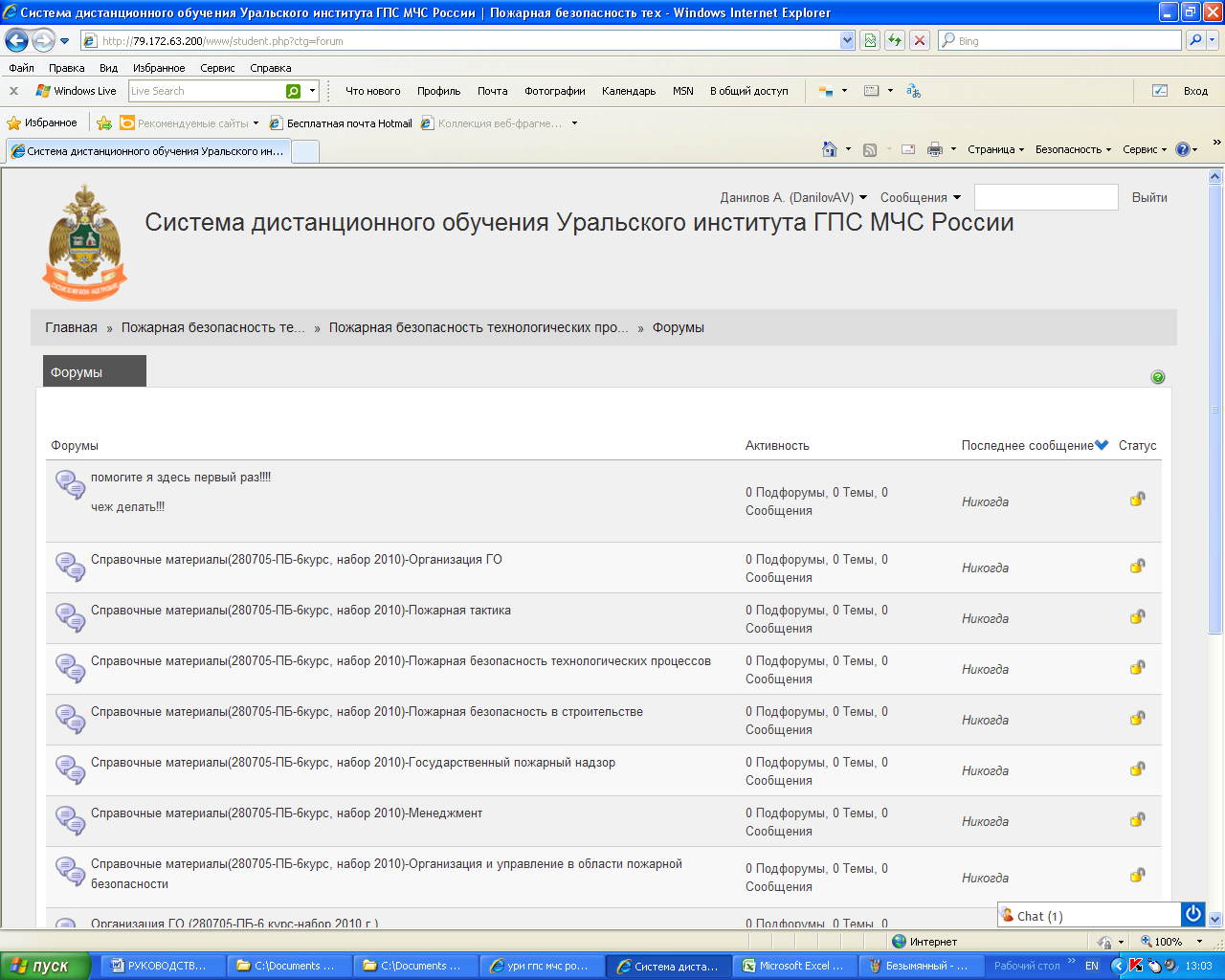The image size is (1225, 980).
Task: Click the Почта link in Windows Live toolbar
Action: [492, 91]
